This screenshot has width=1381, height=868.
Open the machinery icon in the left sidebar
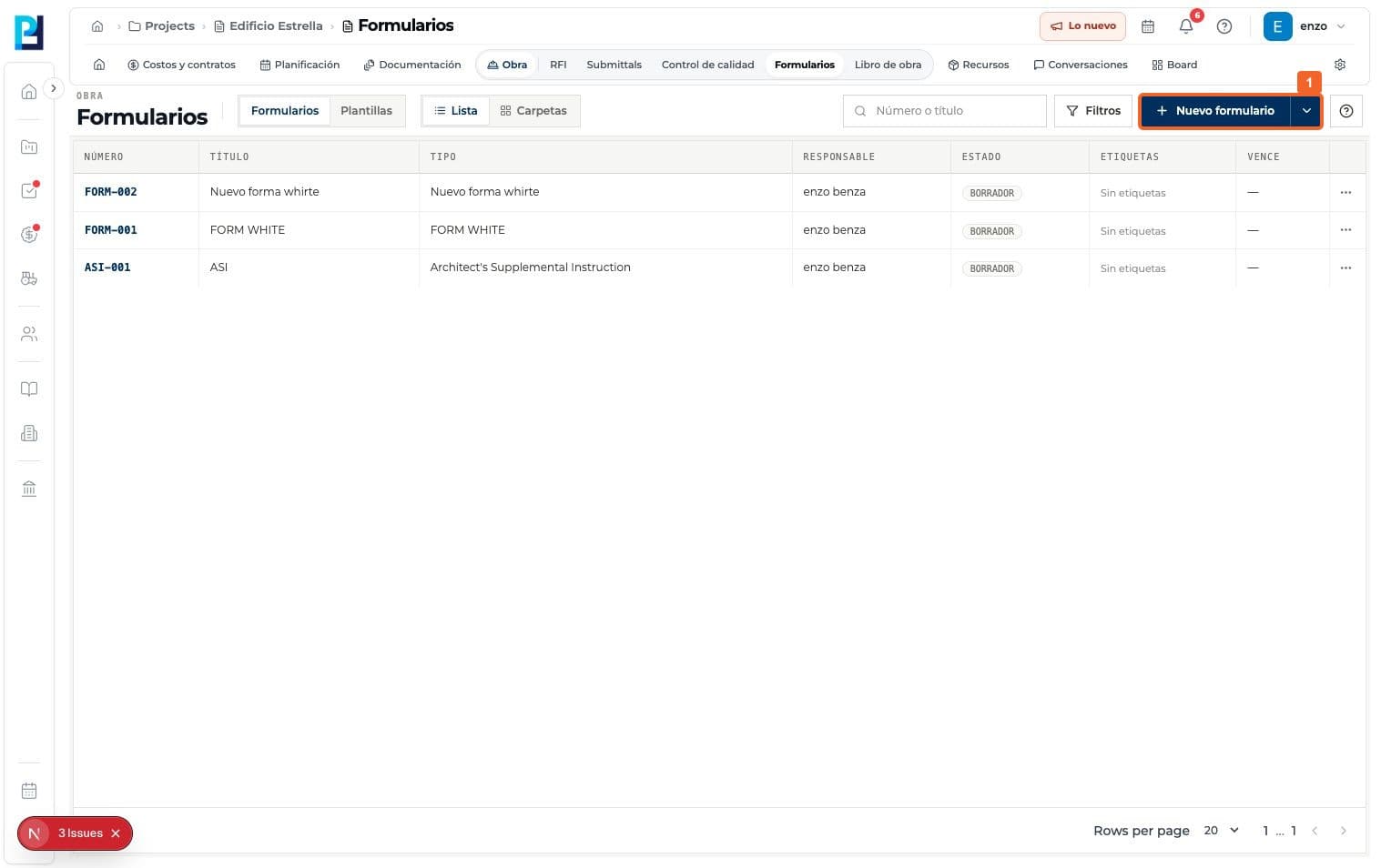point(29,278)
